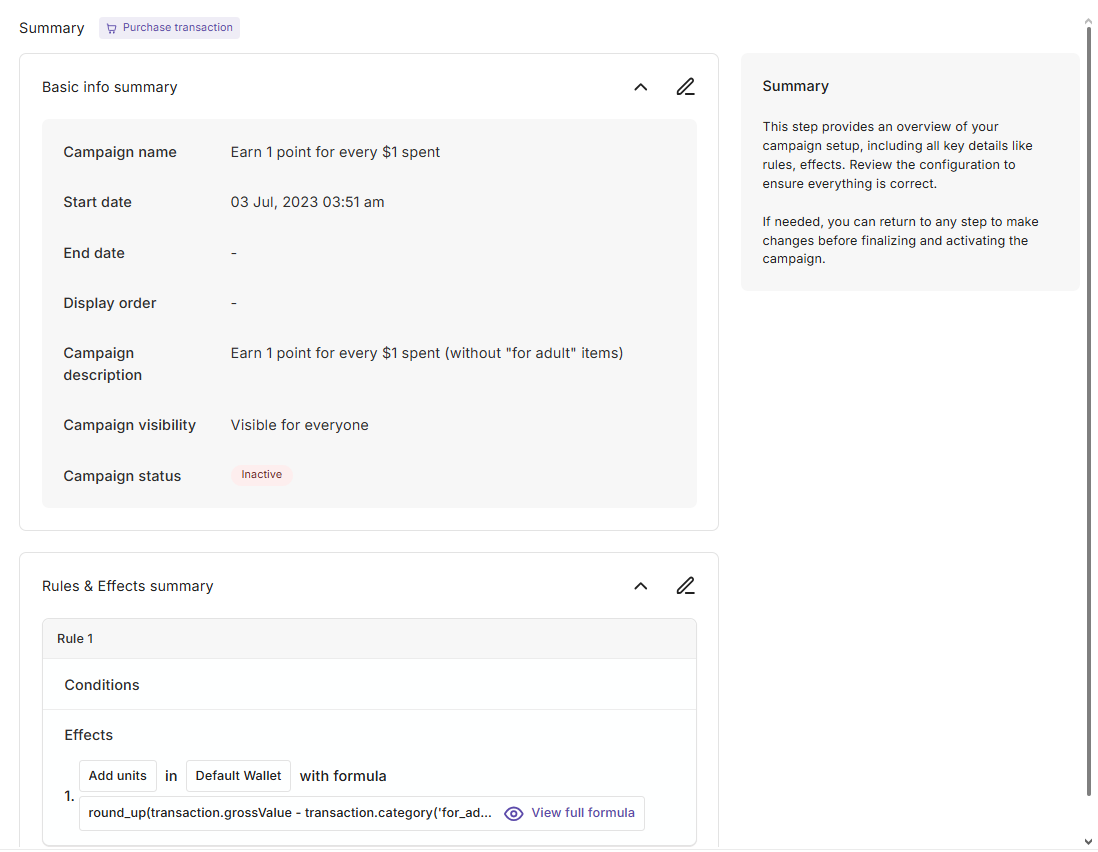
Task: Click the Visible for everyone visibility value
Action: coord(299,425)
